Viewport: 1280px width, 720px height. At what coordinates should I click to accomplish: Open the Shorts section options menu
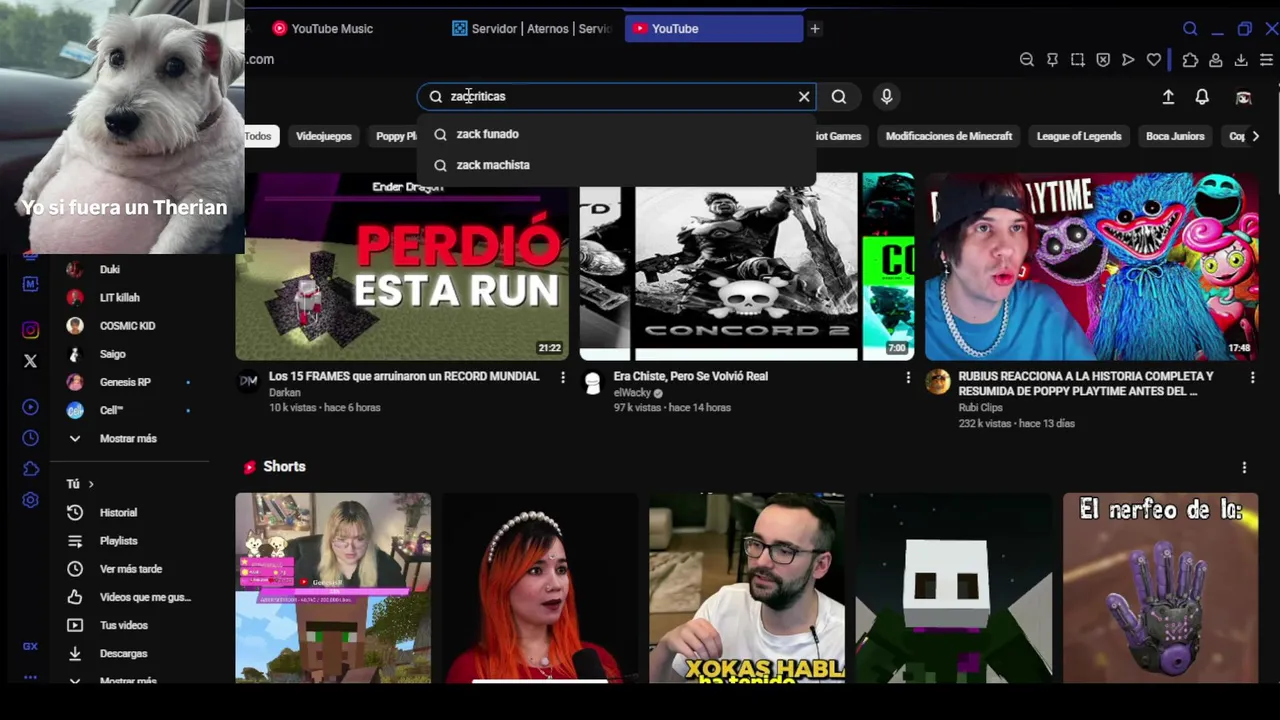click(x=1244, y=467)
